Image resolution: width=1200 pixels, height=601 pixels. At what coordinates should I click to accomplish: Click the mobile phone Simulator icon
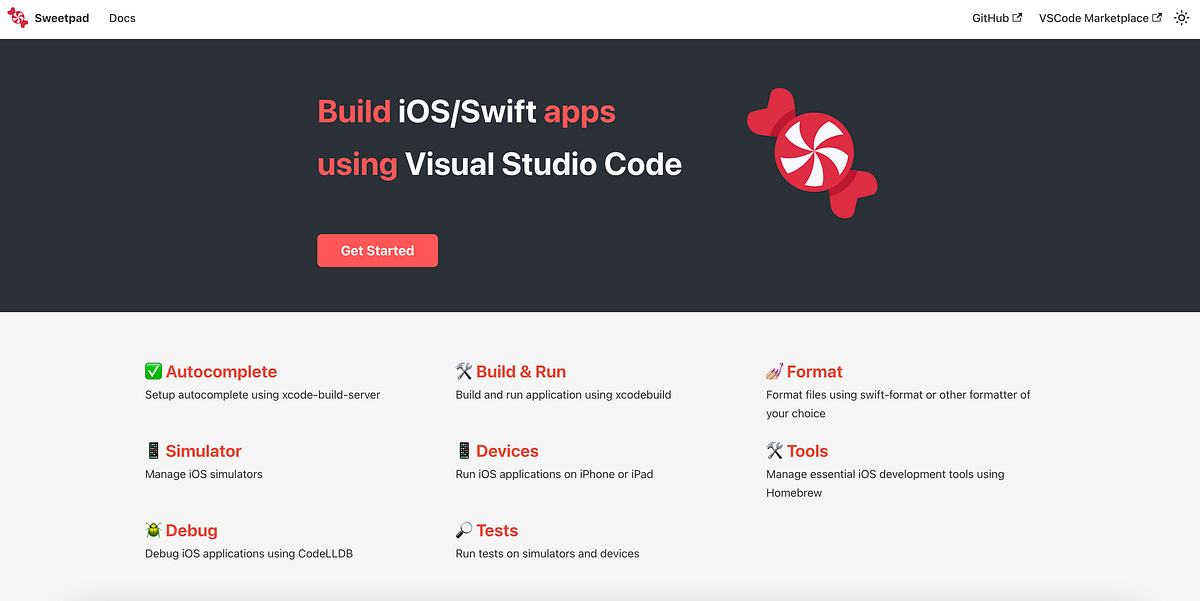pyautogui.click(x=153, y=450)
